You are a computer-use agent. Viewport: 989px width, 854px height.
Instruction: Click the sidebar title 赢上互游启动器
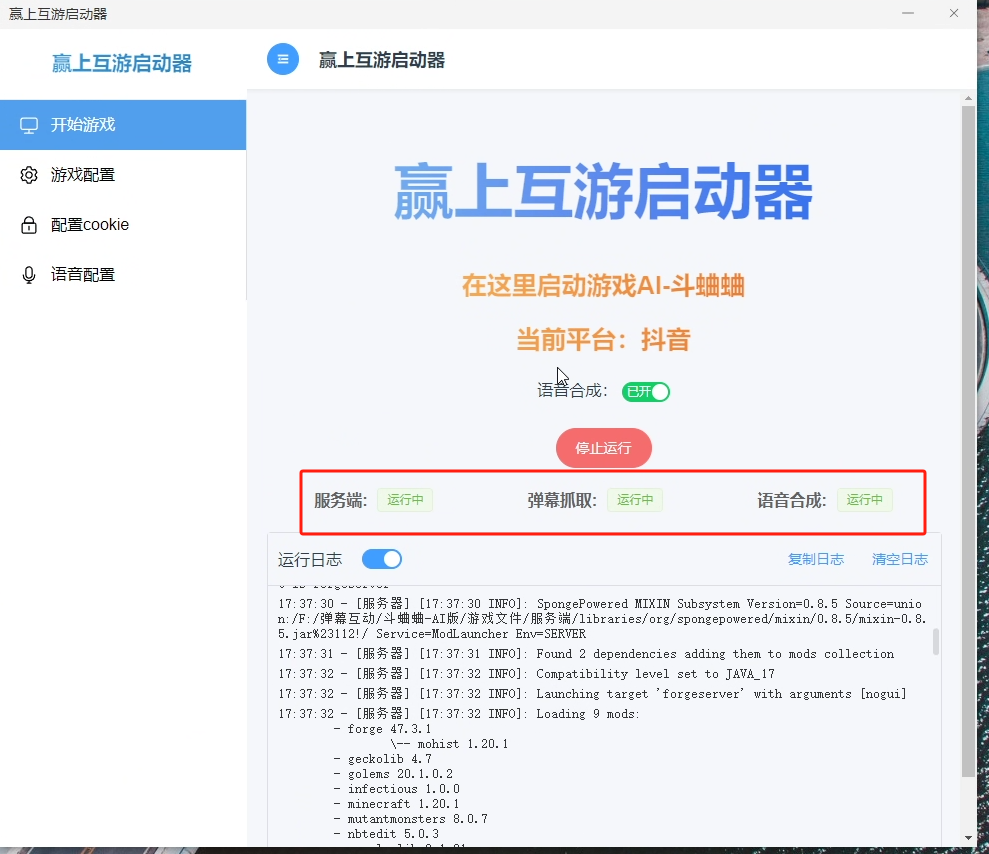coord(122,64)
